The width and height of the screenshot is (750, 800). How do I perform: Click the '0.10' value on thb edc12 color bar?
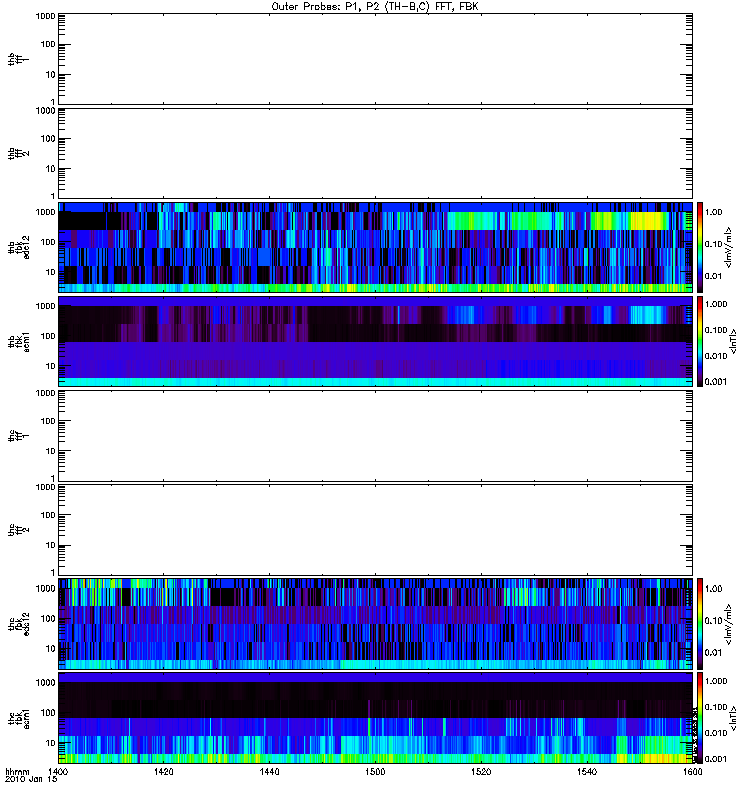(714, 244)
